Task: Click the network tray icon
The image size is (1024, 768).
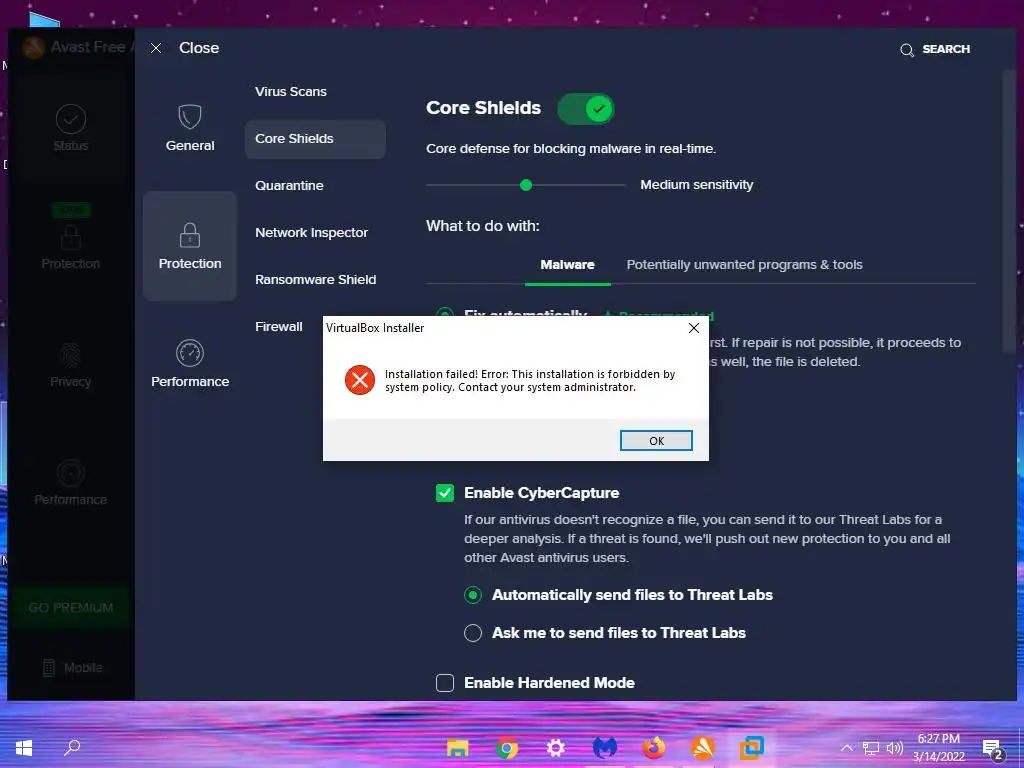Action: coord(871,748)
